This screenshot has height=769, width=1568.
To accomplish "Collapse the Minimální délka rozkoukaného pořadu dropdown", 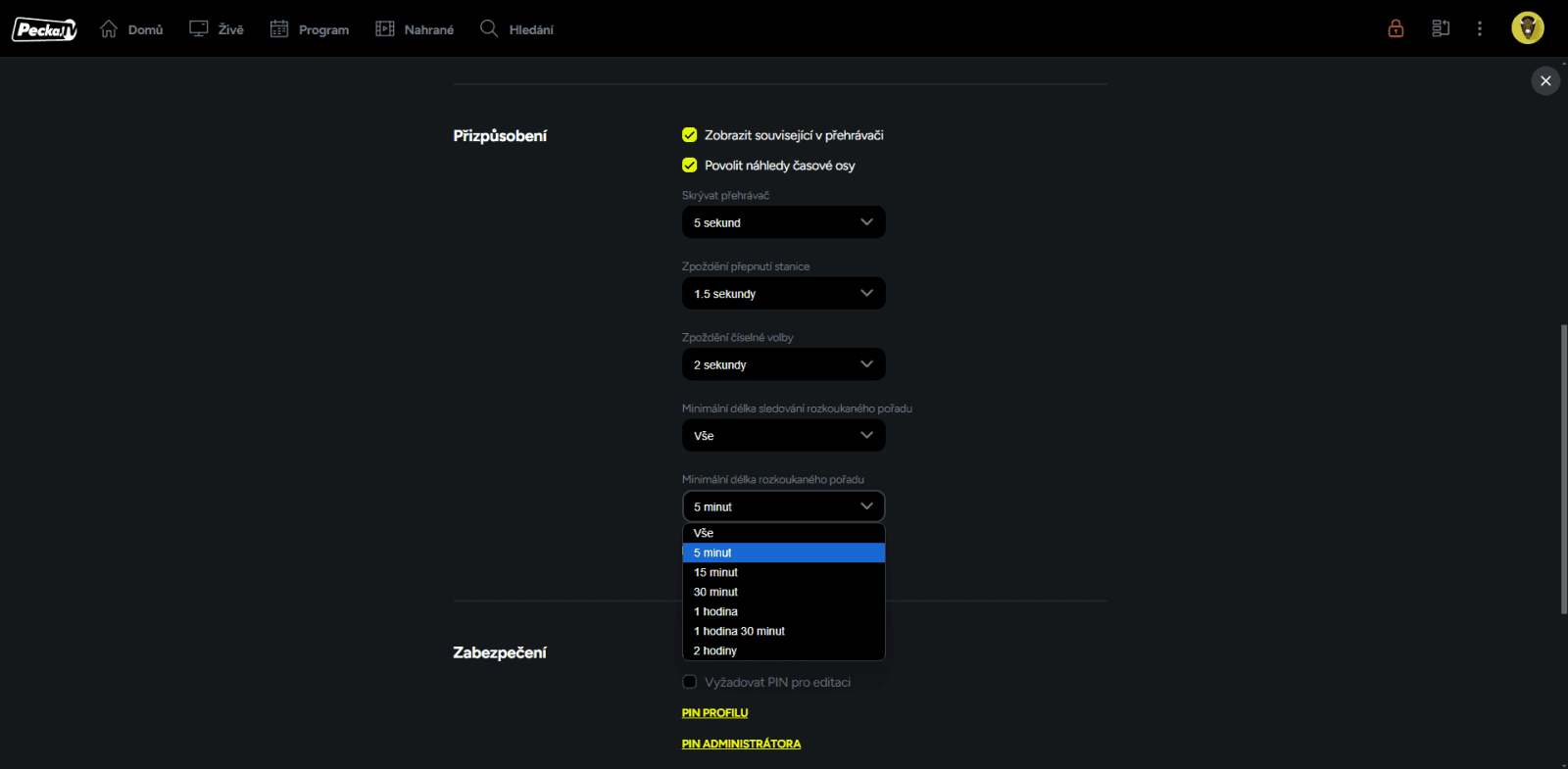I will point(784,506).
